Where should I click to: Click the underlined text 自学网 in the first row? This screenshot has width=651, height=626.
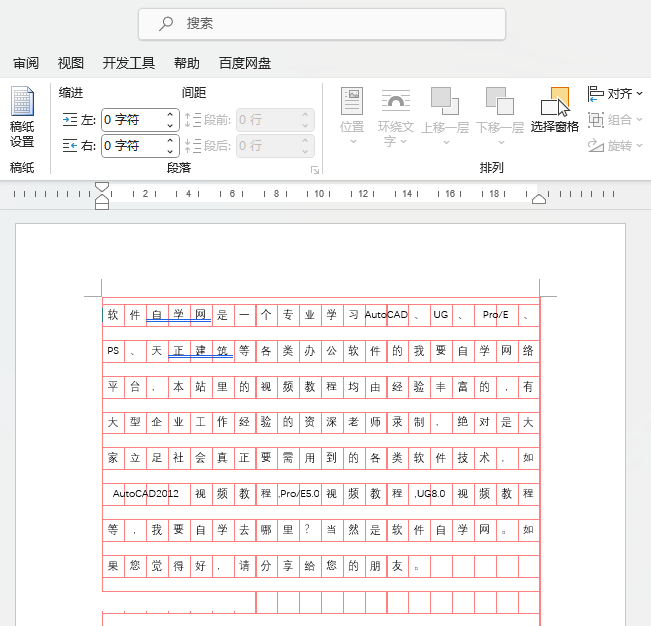click(x=179, y=315)
